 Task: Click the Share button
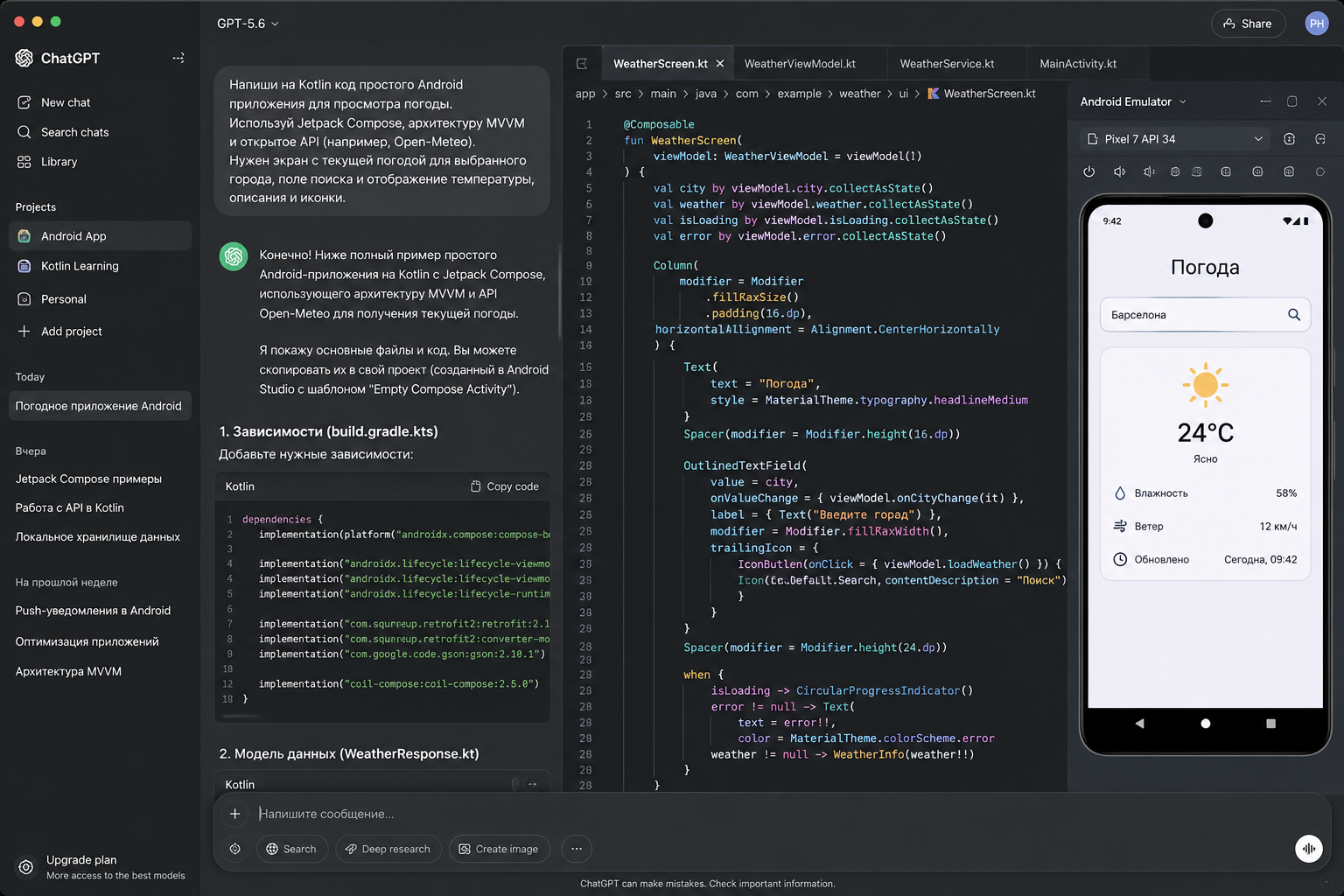[x=1248, y=24]
